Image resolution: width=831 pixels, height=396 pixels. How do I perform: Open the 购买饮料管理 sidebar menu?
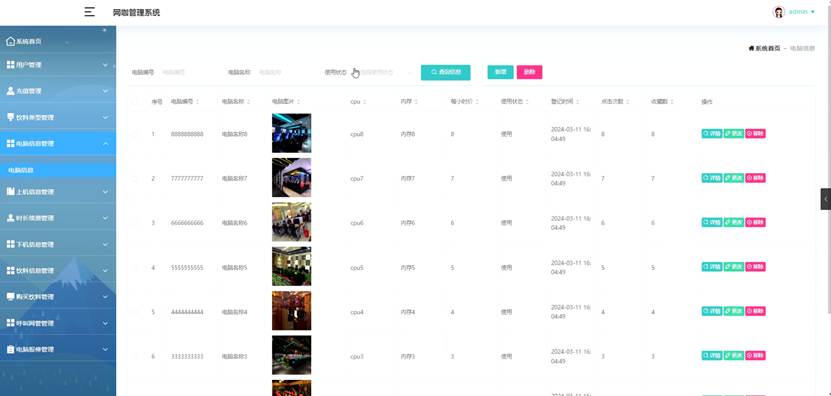point(58,297)
